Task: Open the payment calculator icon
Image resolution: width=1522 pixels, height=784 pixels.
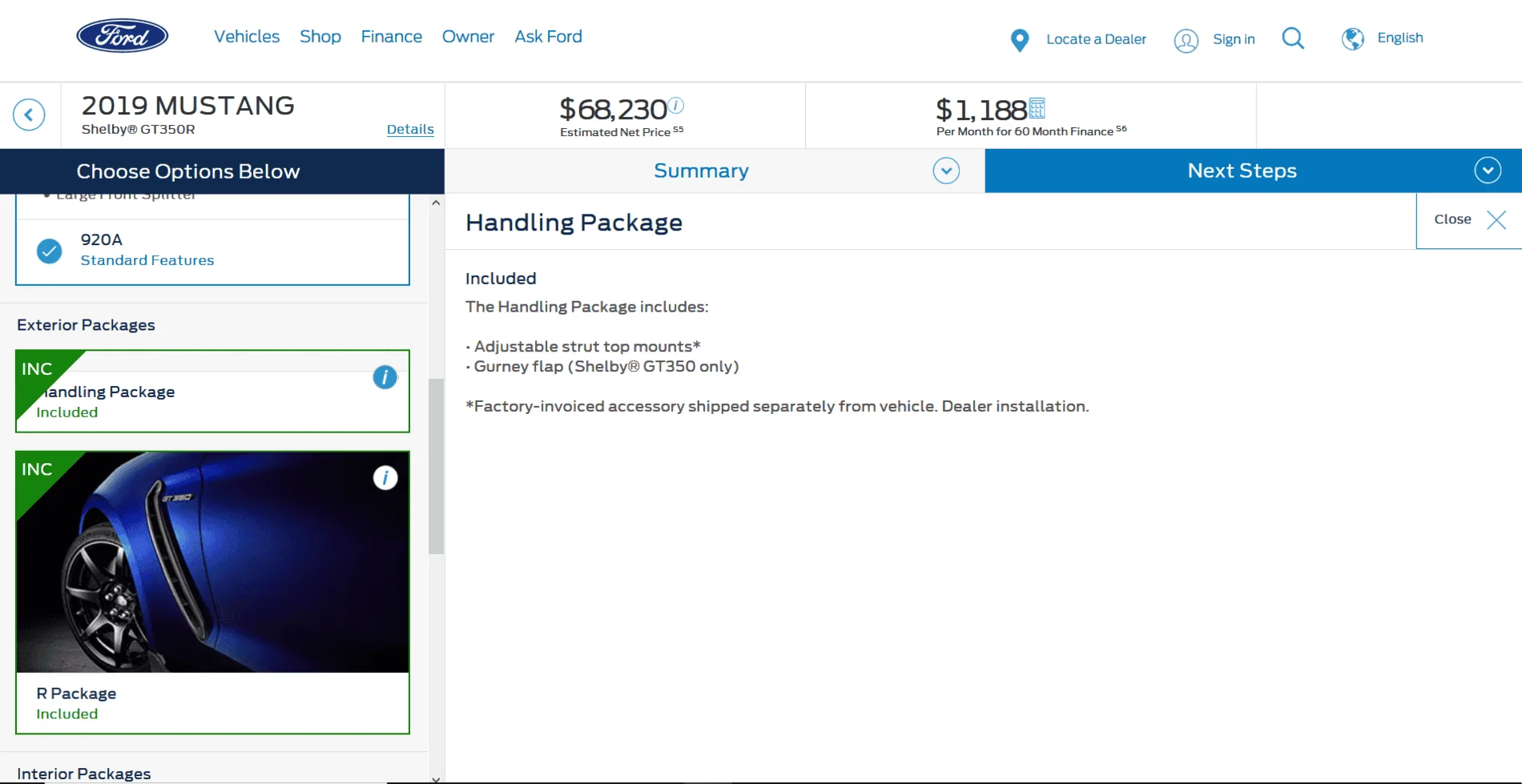Action: [1037, 108]
